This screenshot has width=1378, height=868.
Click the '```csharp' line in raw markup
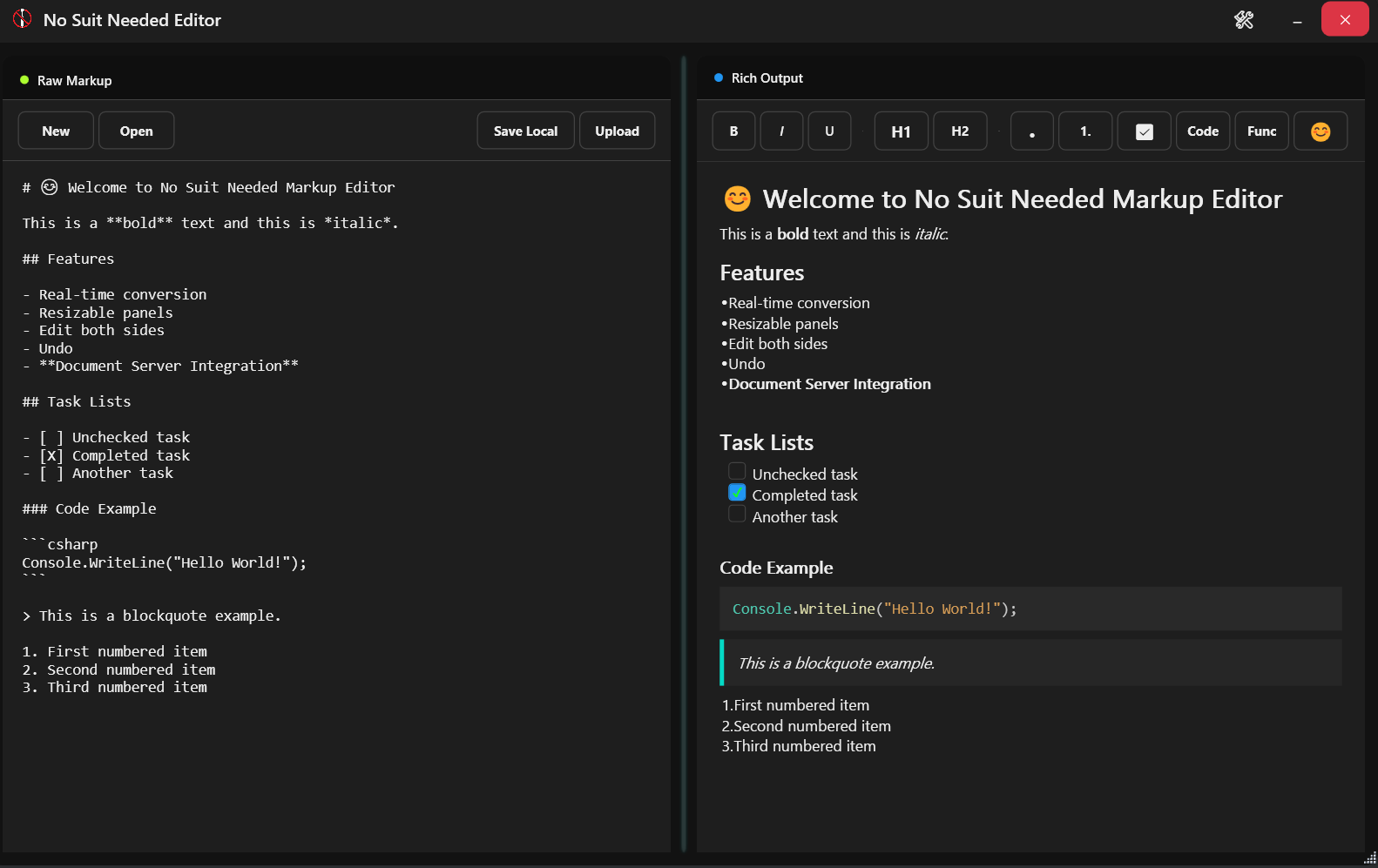point(60,544)
